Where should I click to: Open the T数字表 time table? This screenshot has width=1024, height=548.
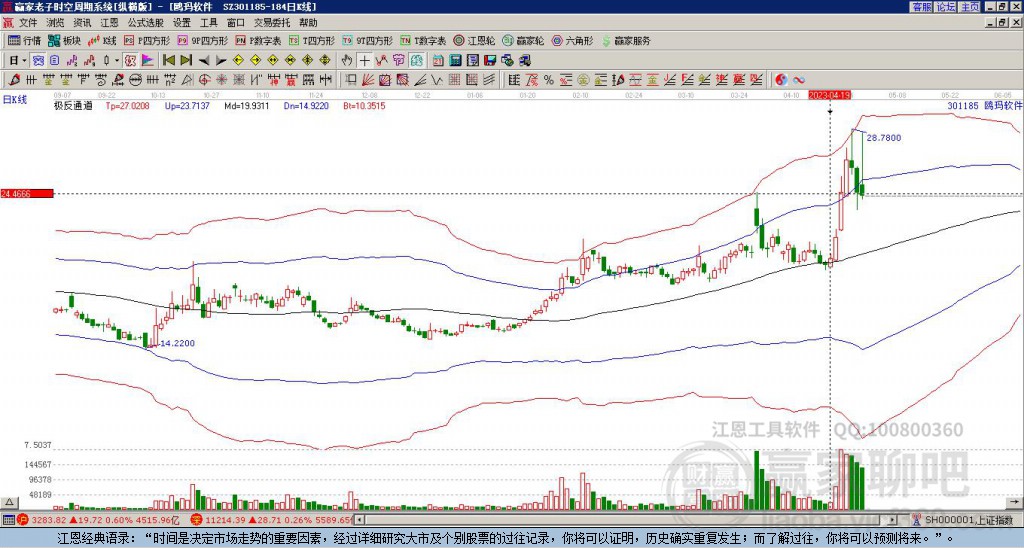pyautogui.click(x=423, y=40)
